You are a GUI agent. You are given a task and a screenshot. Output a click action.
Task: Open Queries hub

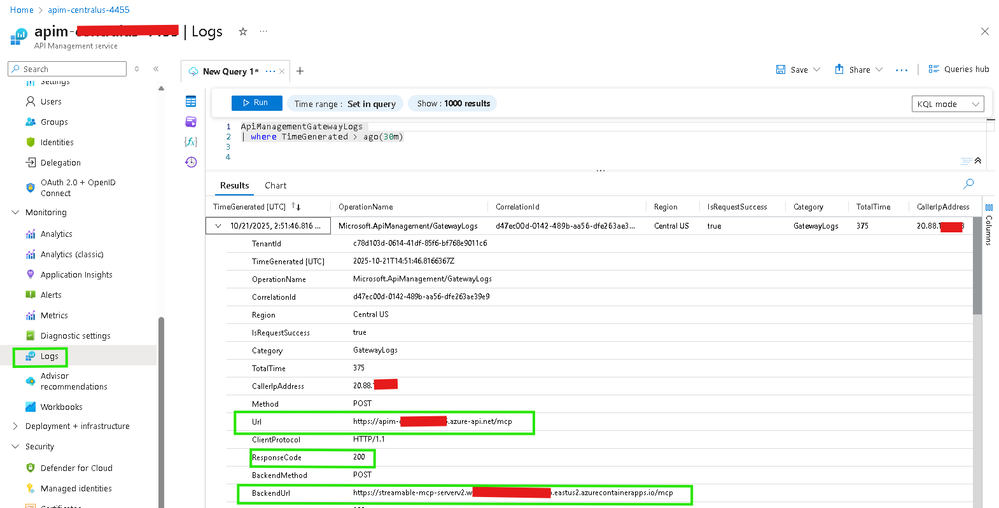click(x=959, y=69)
